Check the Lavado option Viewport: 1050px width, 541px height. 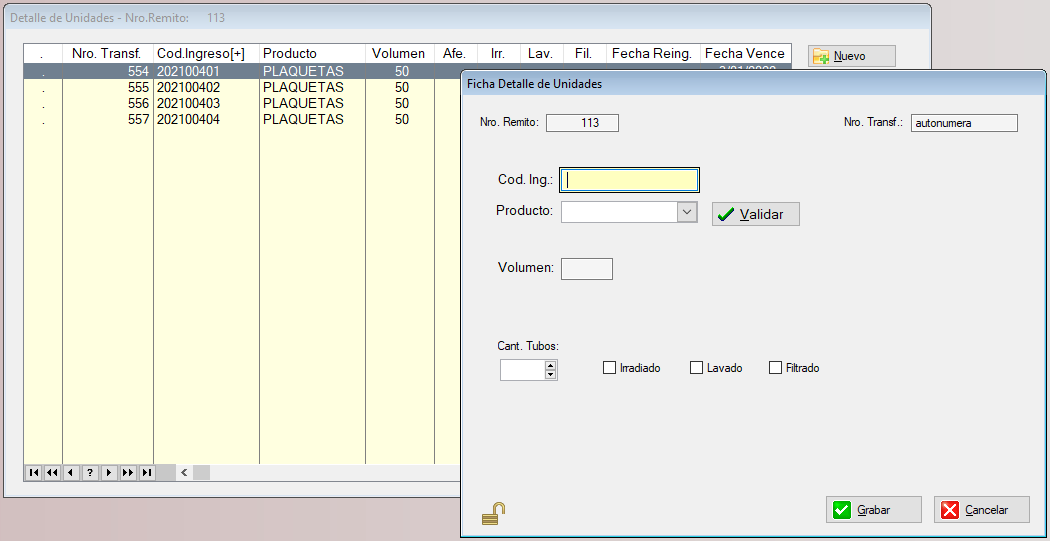click(x=696, y=368)
